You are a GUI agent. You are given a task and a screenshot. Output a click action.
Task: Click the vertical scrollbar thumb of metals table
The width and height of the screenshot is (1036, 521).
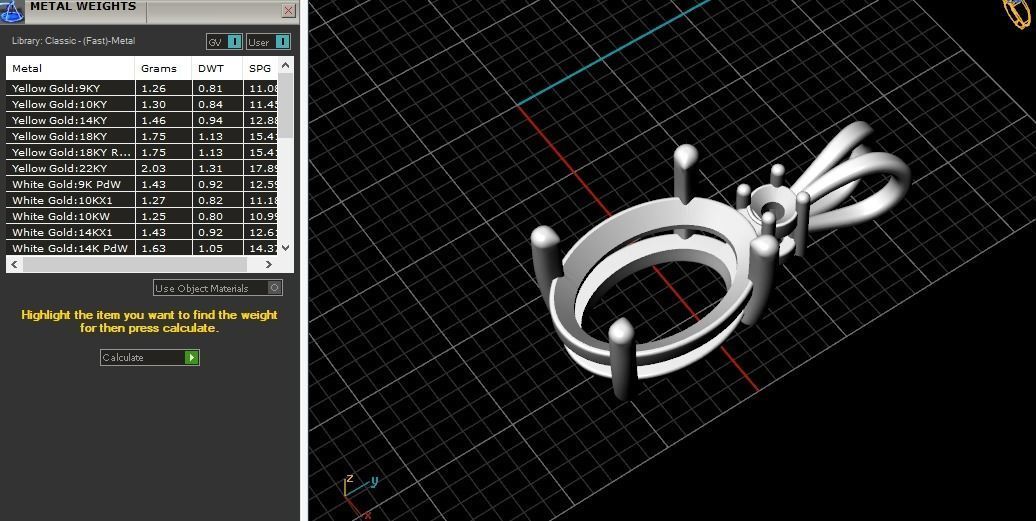pyautogui.click(x=285, y=106)
